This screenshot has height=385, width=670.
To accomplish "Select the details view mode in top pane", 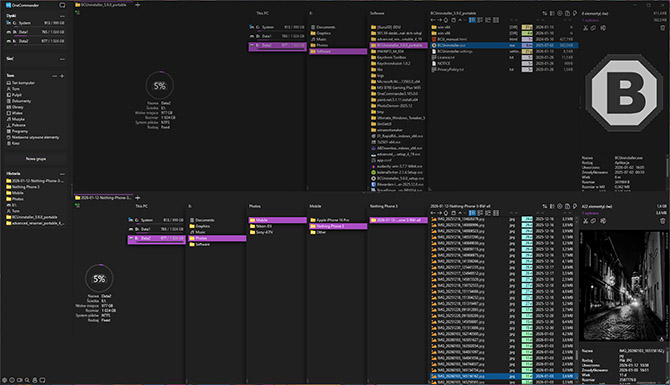I will 472,20.
